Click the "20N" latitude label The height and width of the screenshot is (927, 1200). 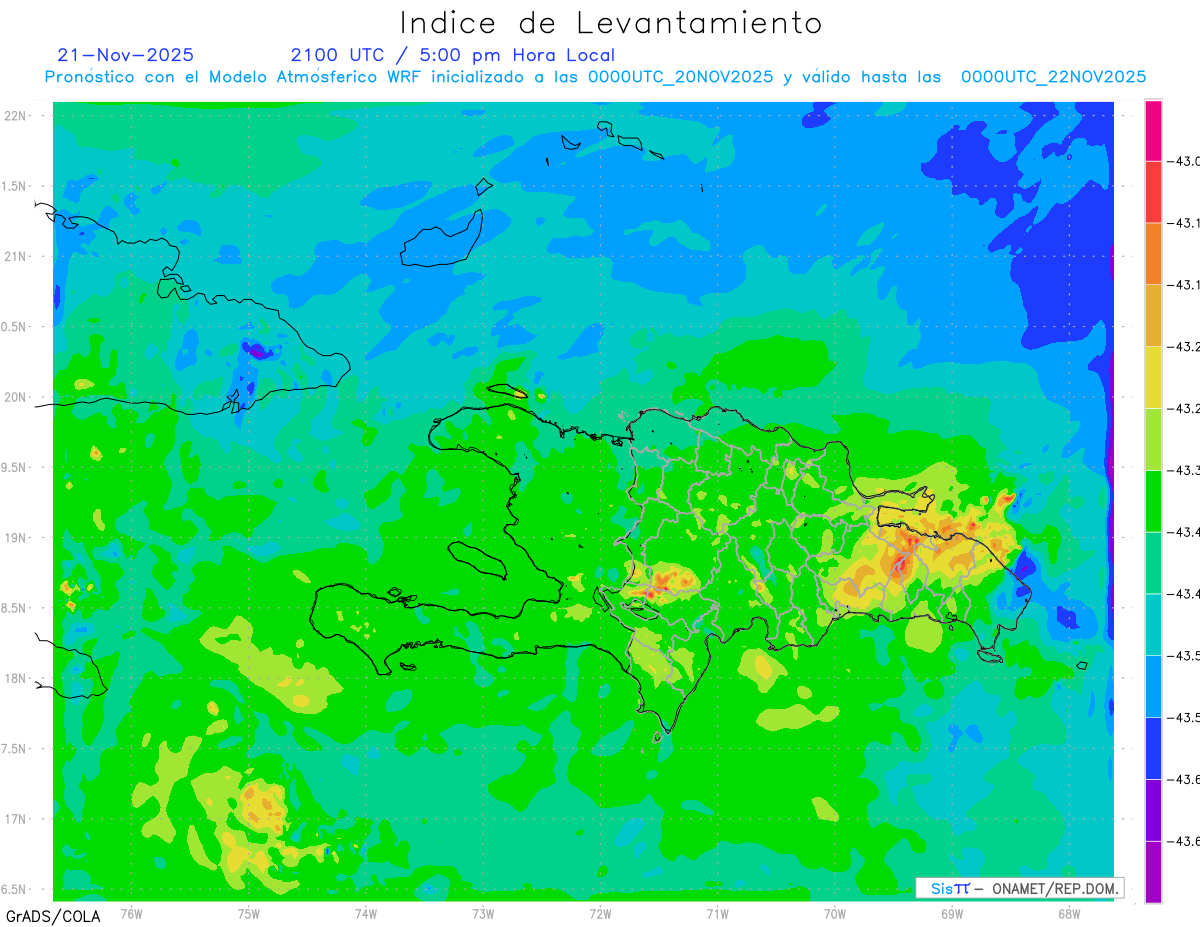[17, 397]
